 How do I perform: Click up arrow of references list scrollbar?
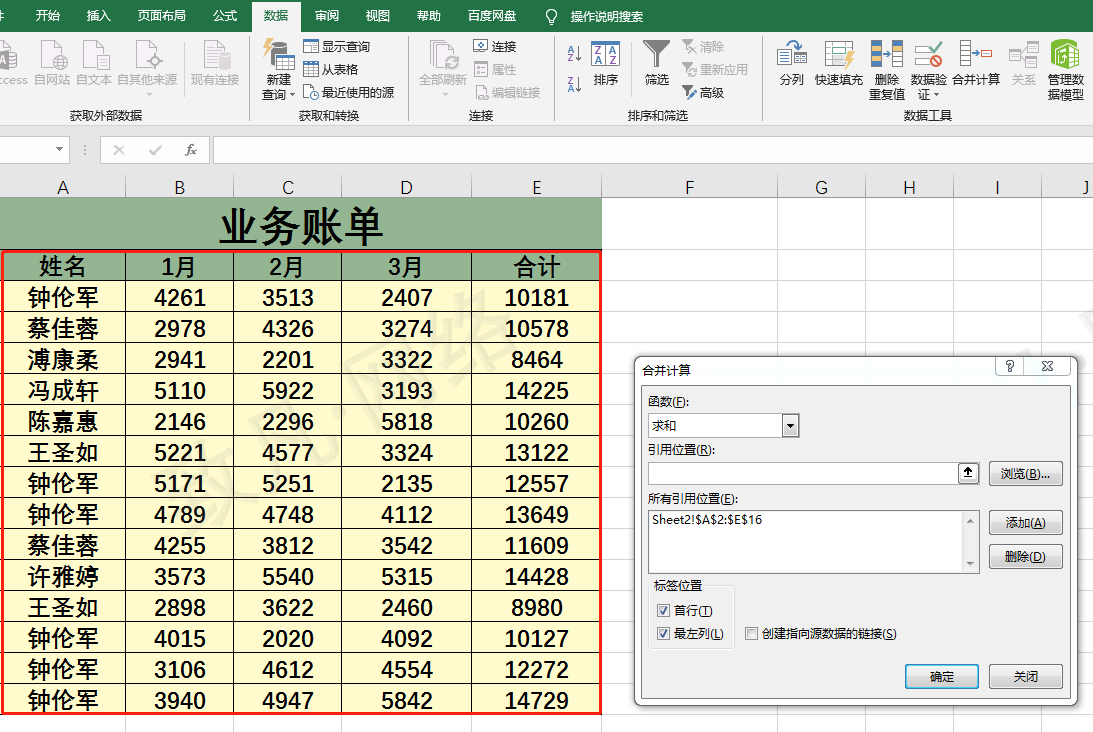(x=970, y=520)
